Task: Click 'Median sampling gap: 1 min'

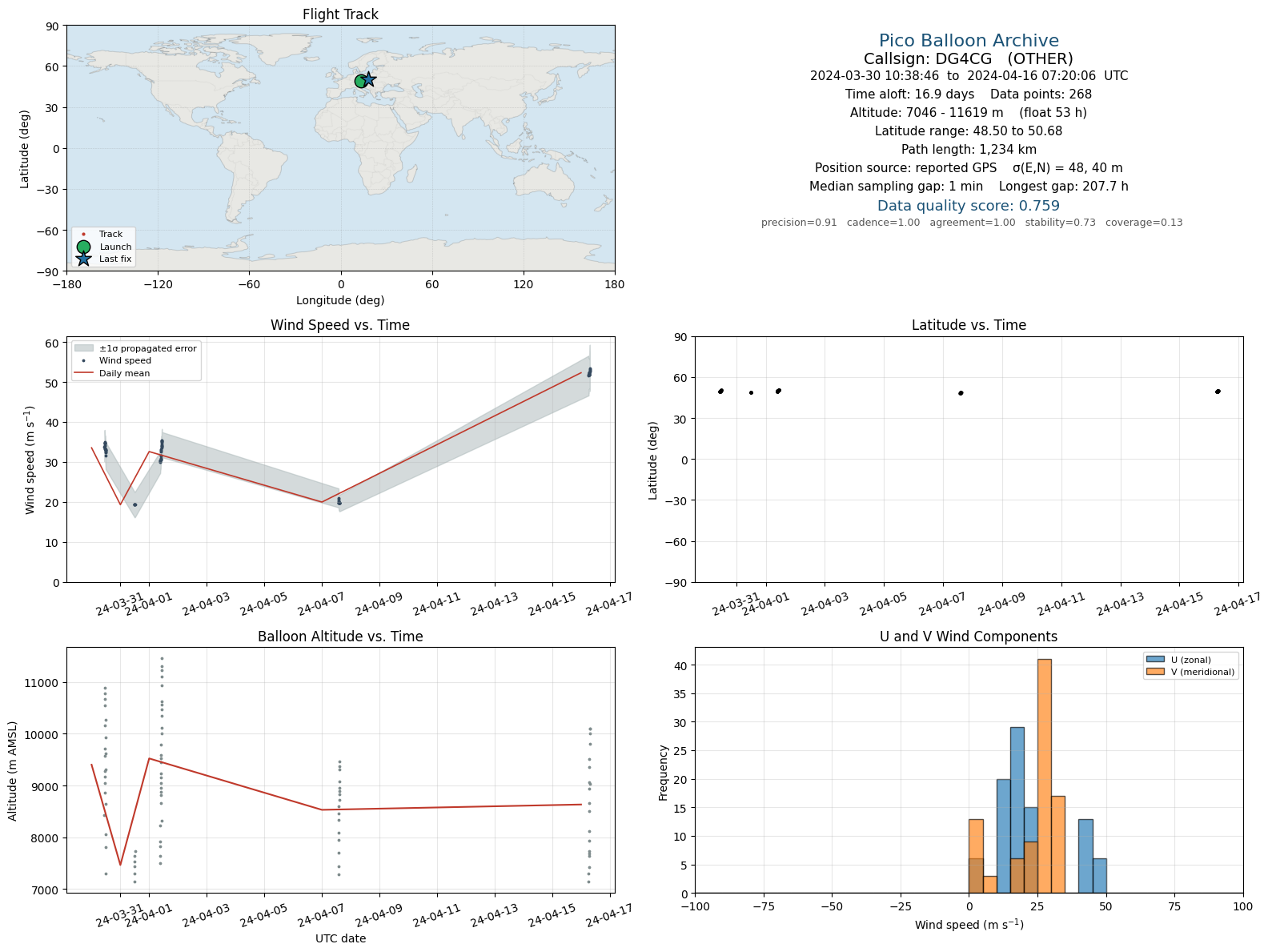Action: coord(896,187)
